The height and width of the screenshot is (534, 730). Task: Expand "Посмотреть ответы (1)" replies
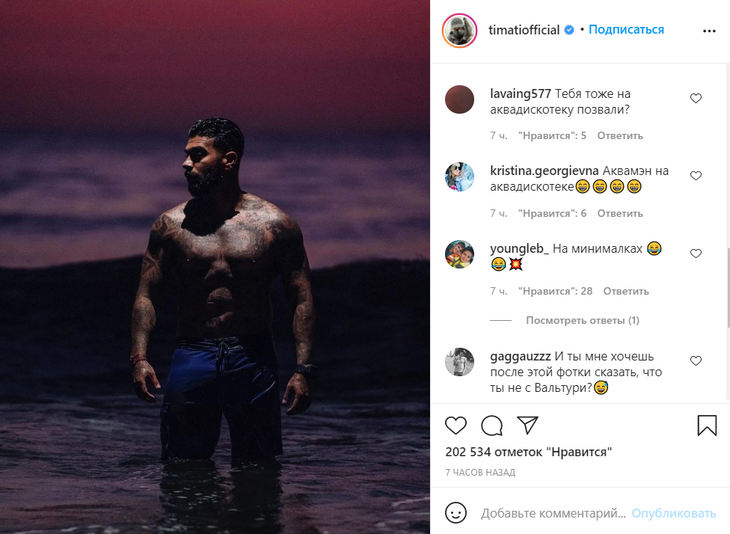pos(582,320)
